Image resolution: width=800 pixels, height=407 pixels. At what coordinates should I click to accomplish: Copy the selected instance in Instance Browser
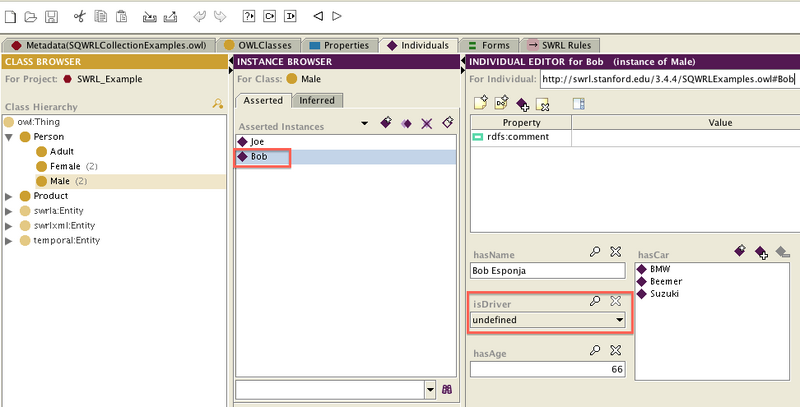406,123
